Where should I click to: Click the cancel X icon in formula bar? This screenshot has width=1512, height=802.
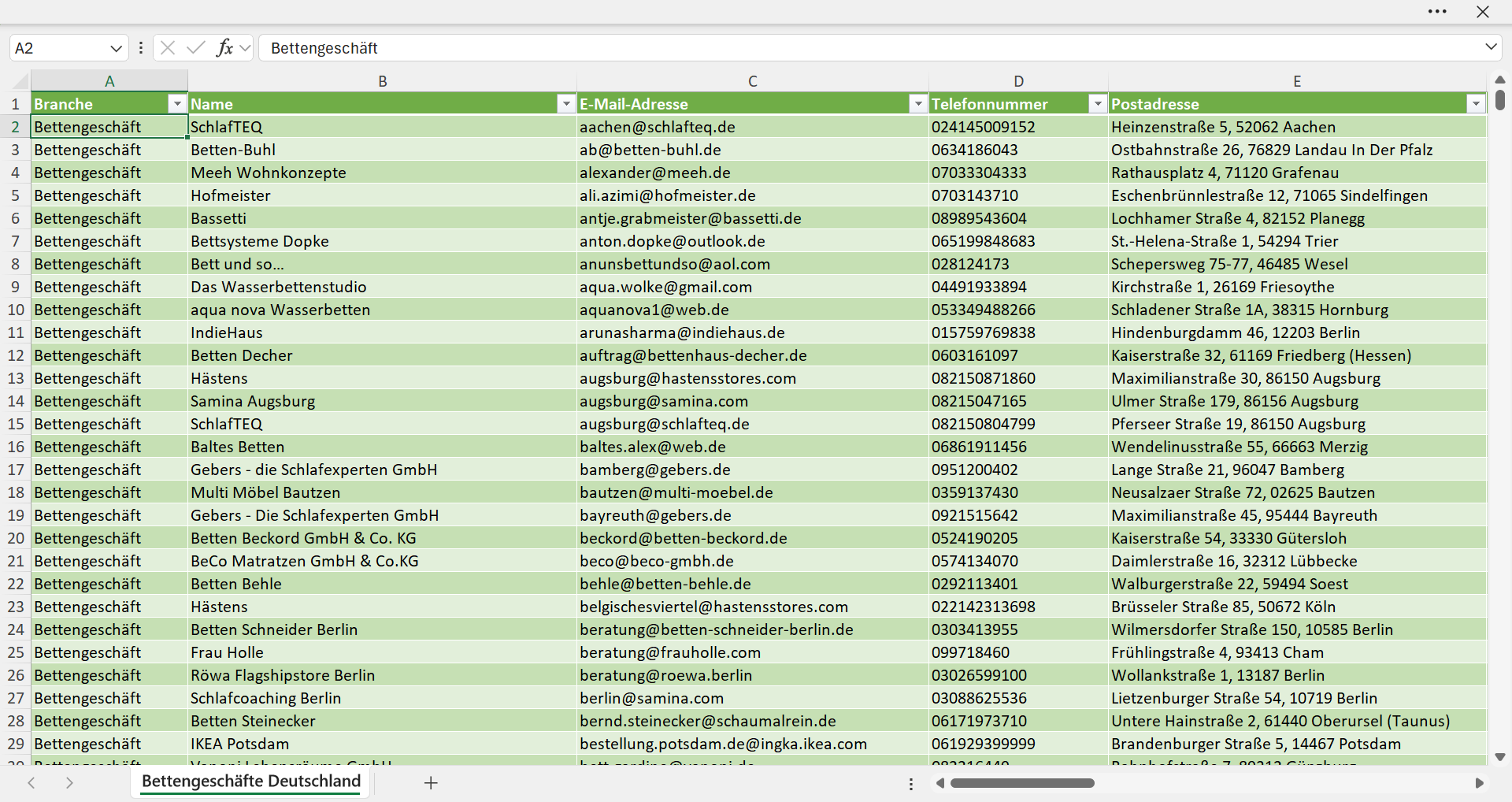click(x=168, y=48)
